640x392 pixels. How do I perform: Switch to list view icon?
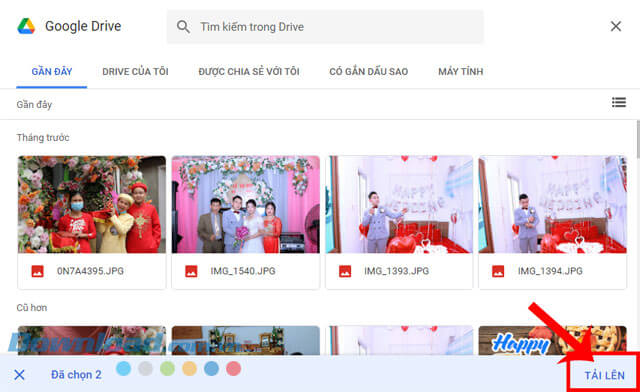(619, 102)
